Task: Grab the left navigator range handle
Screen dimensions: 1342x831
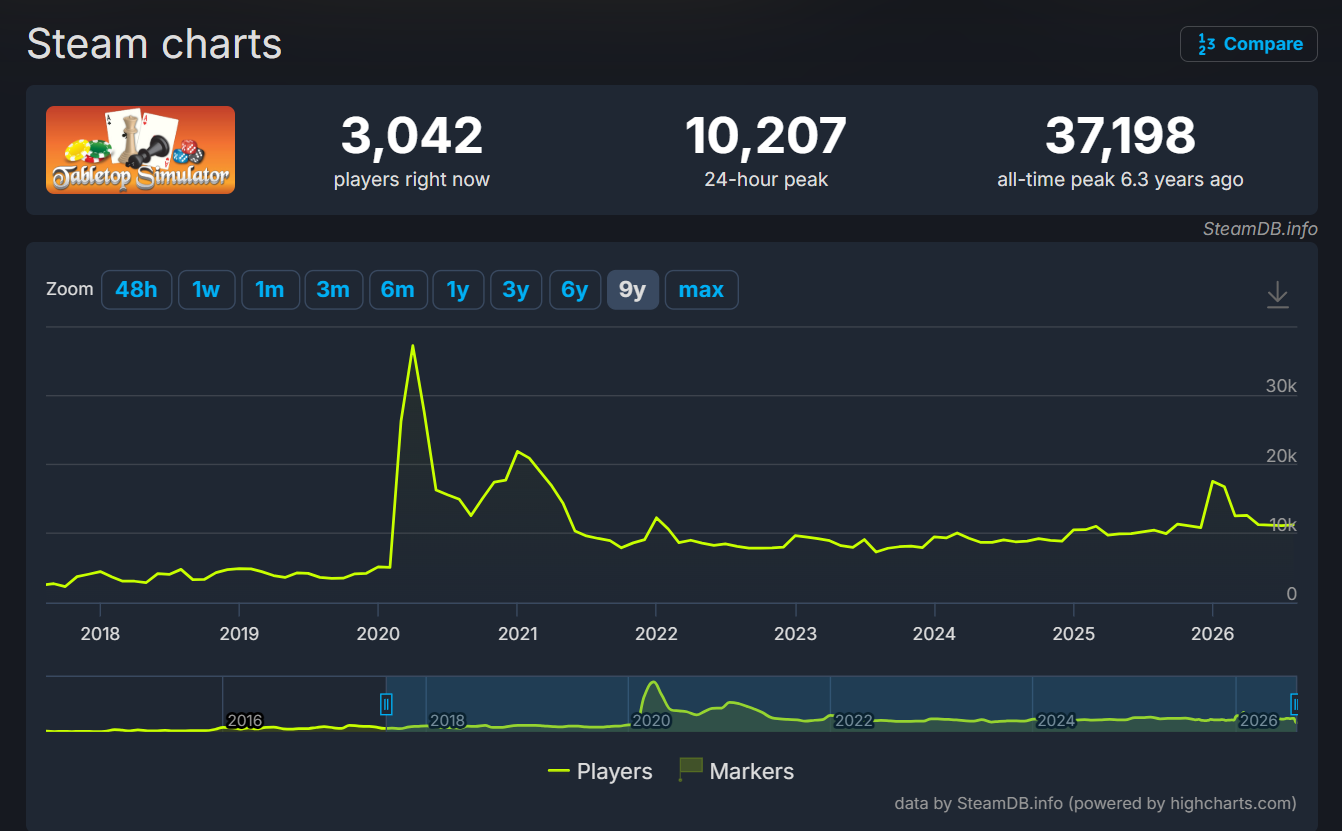Action: pos(387,704)
